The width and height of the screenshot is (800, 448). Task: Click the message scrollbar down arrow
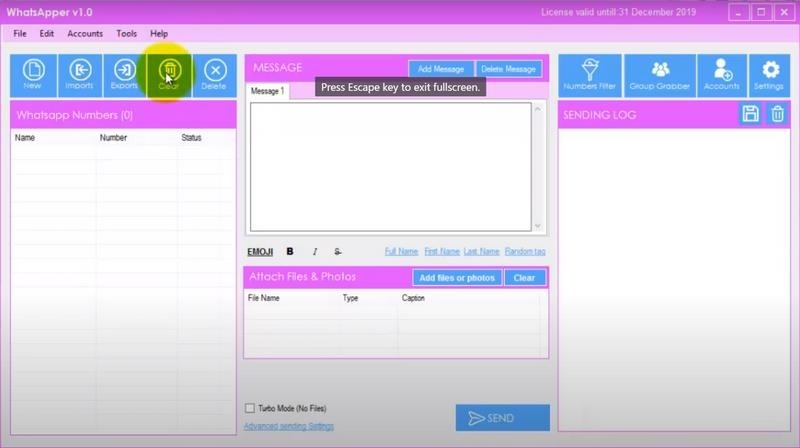tap(538, 226)
